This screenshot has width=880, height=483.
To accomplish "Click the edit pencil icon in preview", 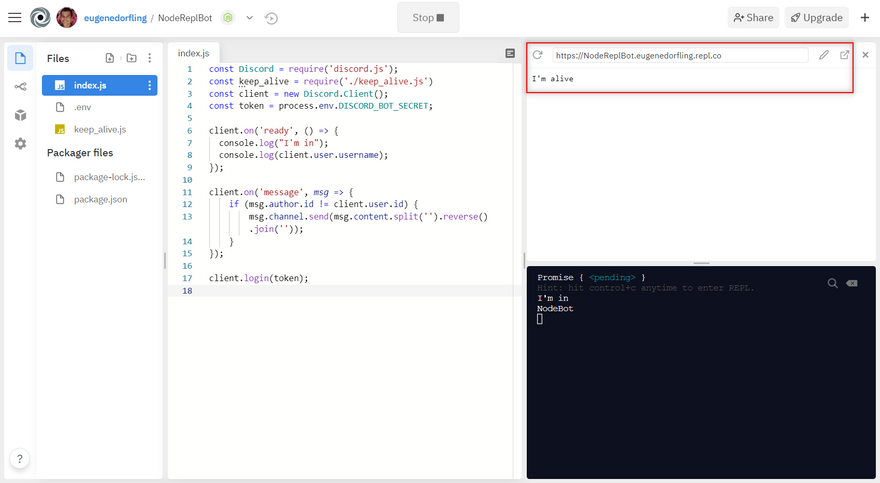I will click(x=824, y=55).
